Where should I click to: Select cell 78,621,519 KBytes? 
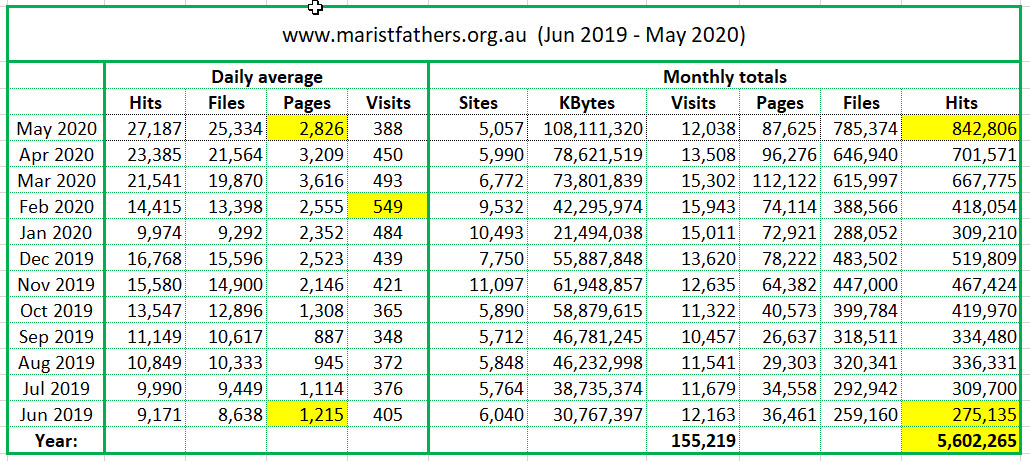(587, 155)
